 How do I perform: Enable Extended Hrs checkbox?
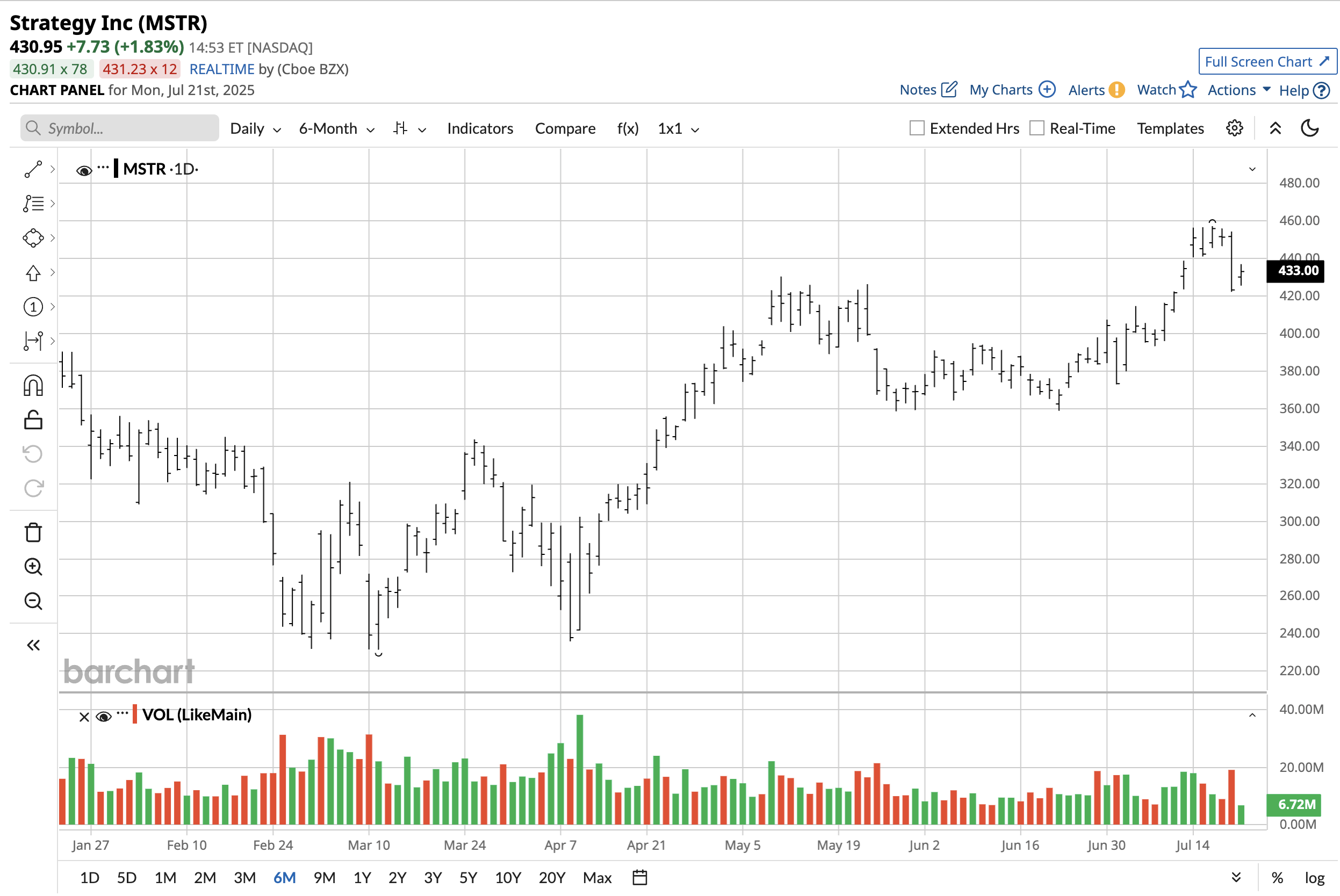(x=917, y=128)
